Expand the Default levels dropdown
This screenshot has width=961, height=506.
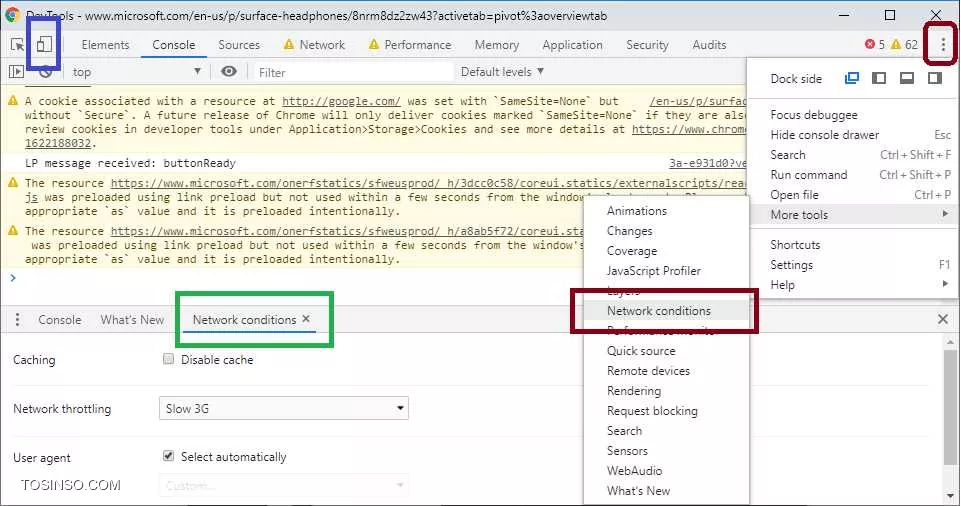coord(502,72)
